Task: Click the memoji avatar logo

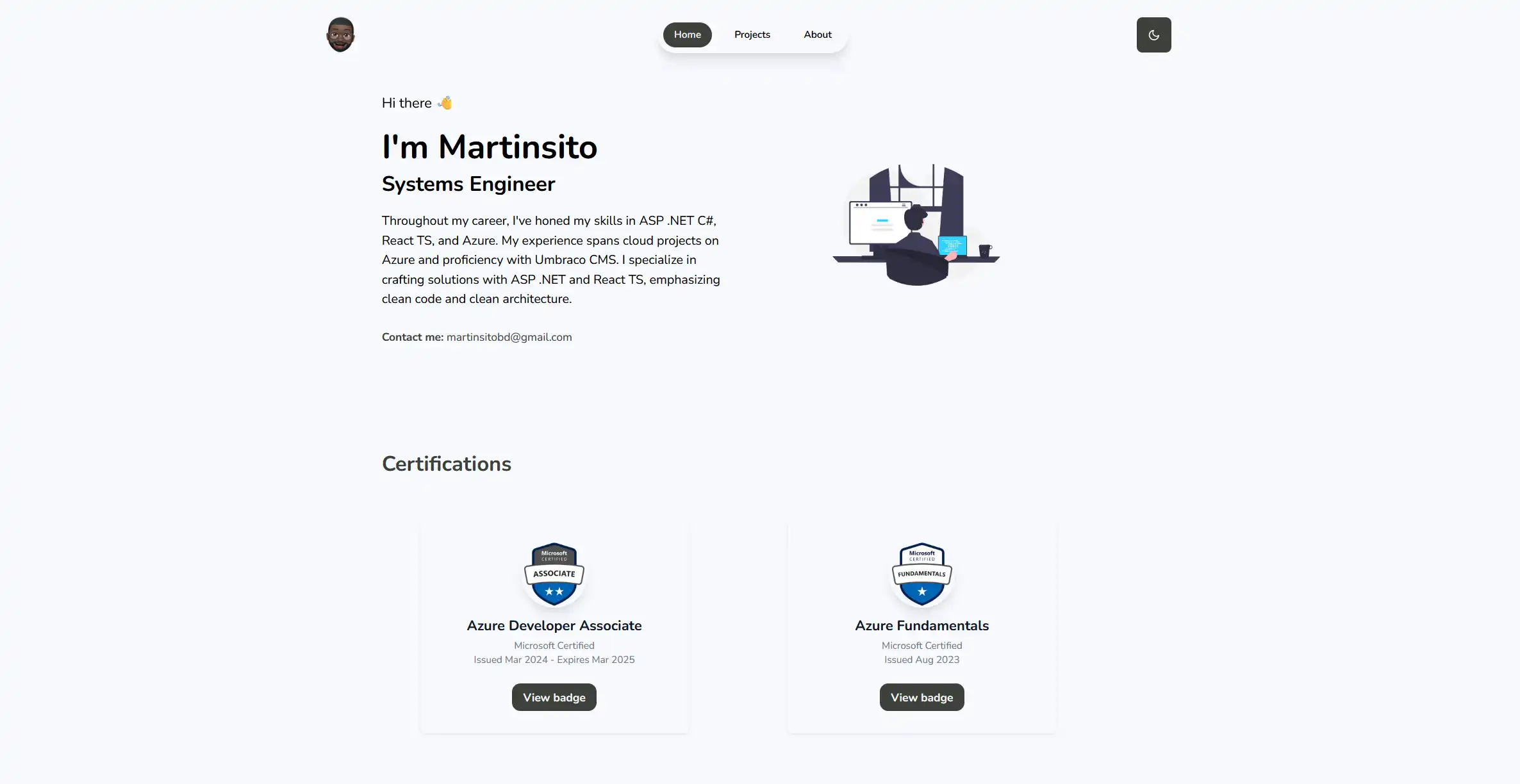Action: click(340, 34)
